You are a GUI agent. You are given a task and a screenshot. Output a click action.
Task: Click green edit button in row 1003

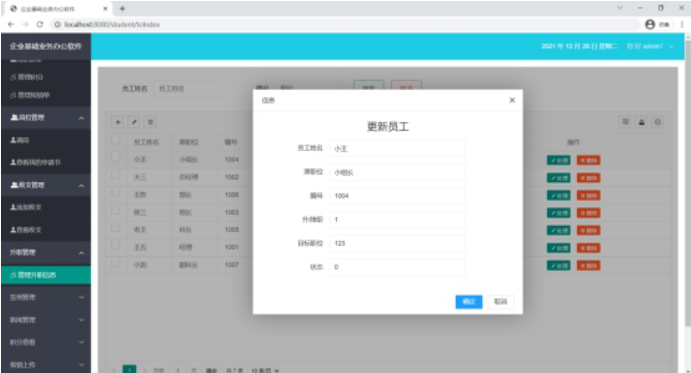(x=558, y=213)
